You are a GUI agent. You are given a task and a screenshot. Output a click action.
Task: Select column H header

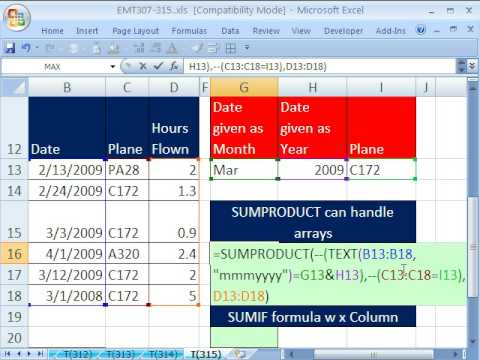(x=313, y=87)
